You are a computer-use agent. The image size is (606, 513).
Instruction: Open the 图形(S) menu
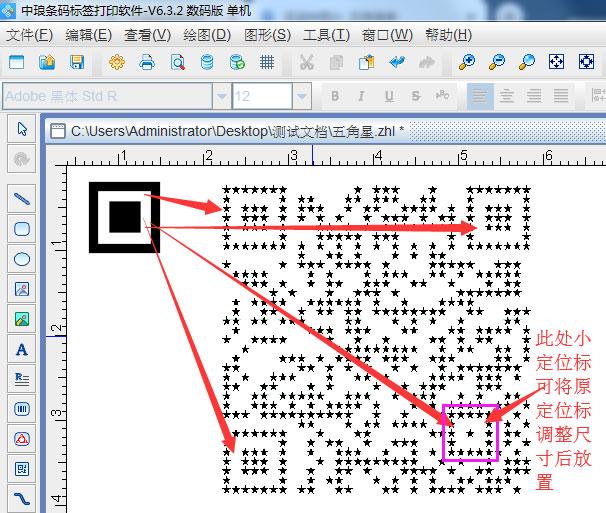pyautogui.click(x=267, y=35)
